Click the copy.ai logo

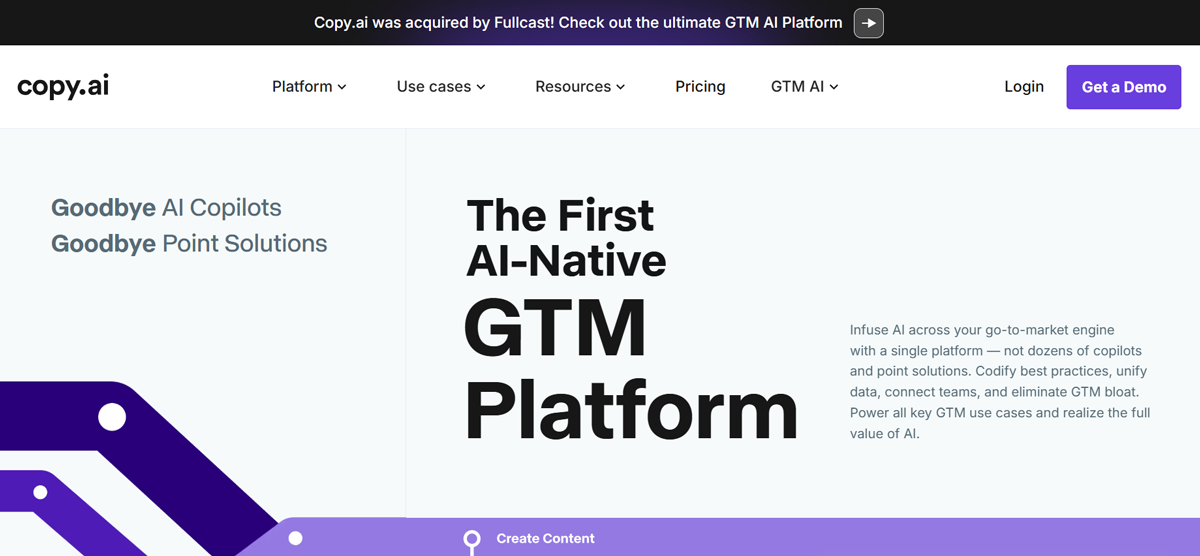coord(63,87)
